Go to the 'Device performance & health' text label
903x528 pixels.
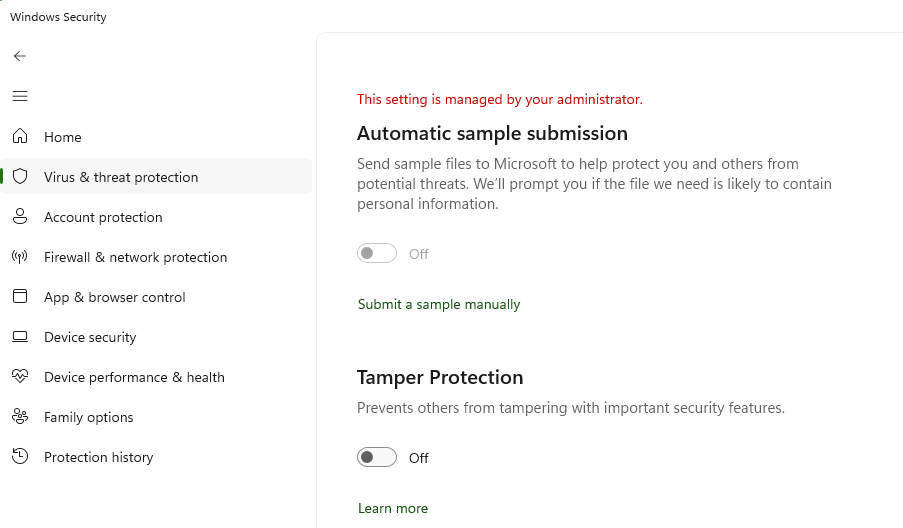coord(134,377)
